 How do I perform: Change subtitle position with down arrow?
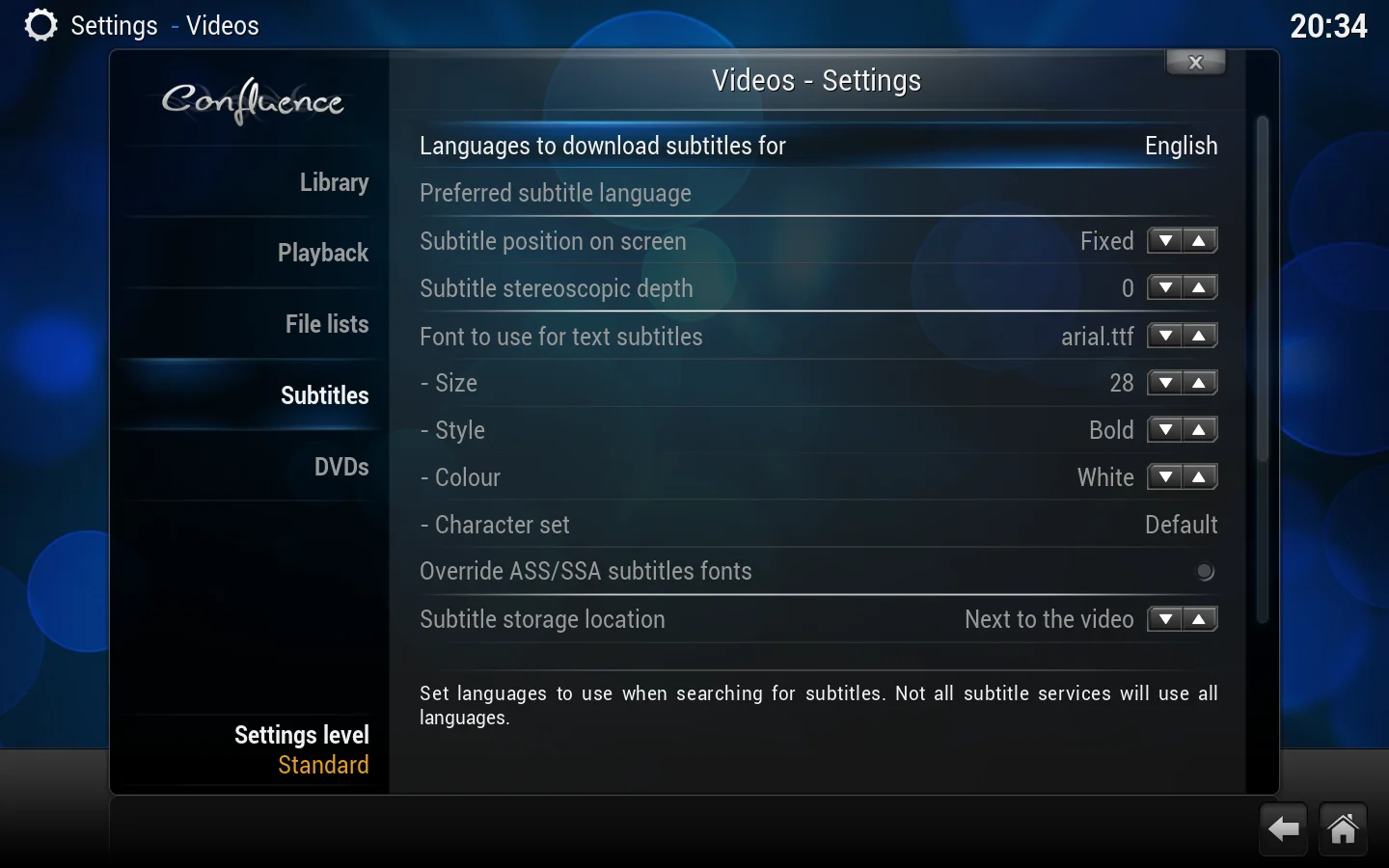(x=1165, y=241)
